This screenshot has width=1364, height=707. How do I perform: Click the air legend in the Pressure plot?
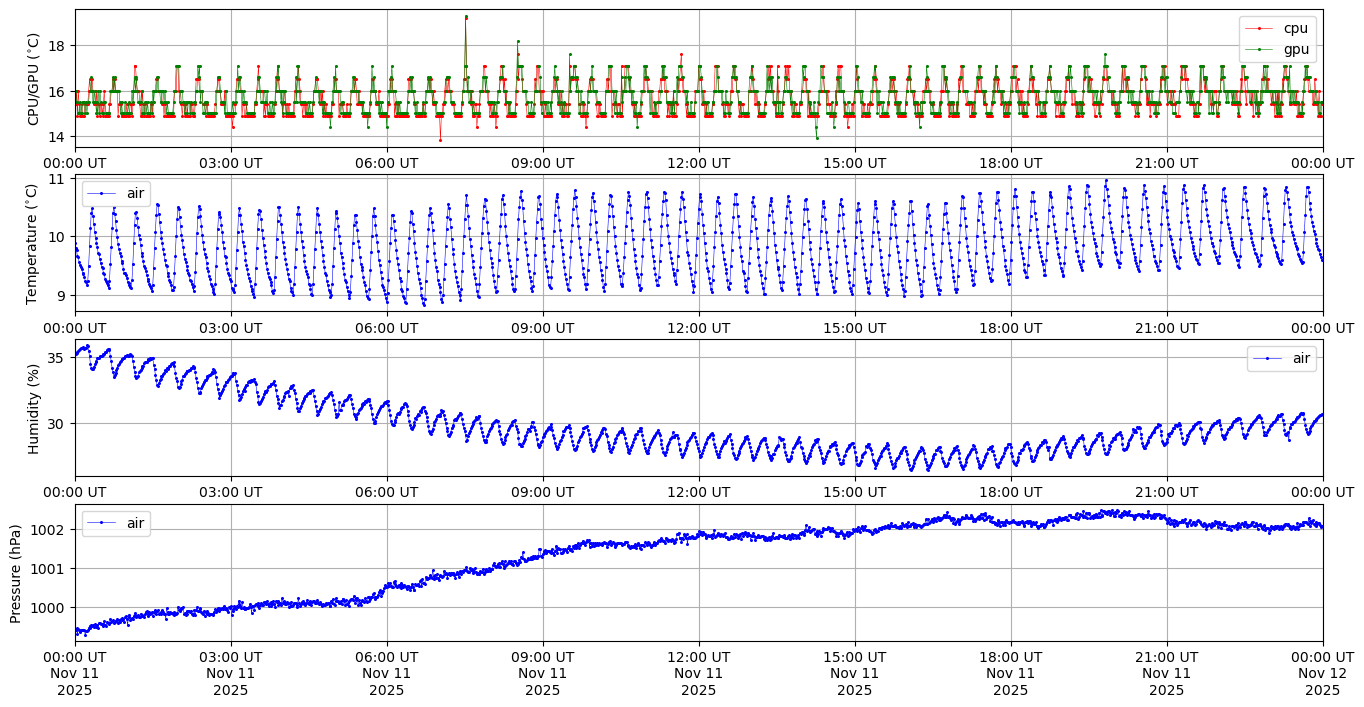116,522
